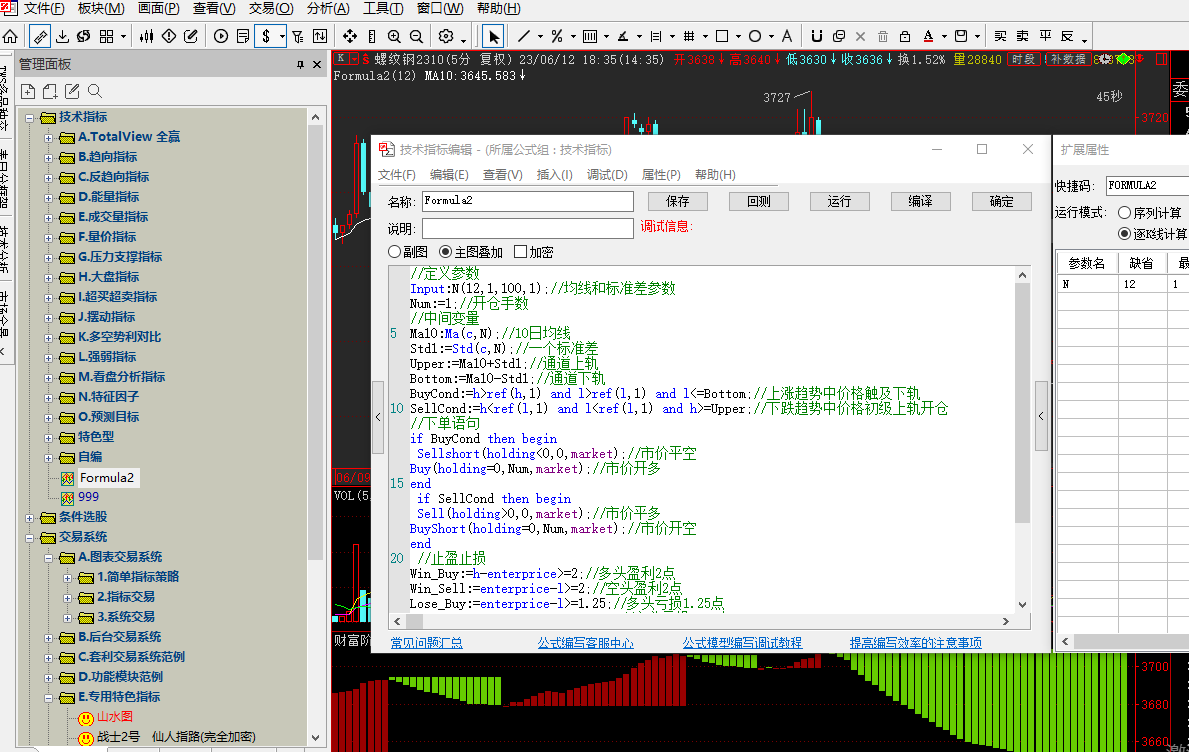The height and width of the screenshot is (752, 1189).
Task: Click the 回测 button
Action: click(759, 201)
